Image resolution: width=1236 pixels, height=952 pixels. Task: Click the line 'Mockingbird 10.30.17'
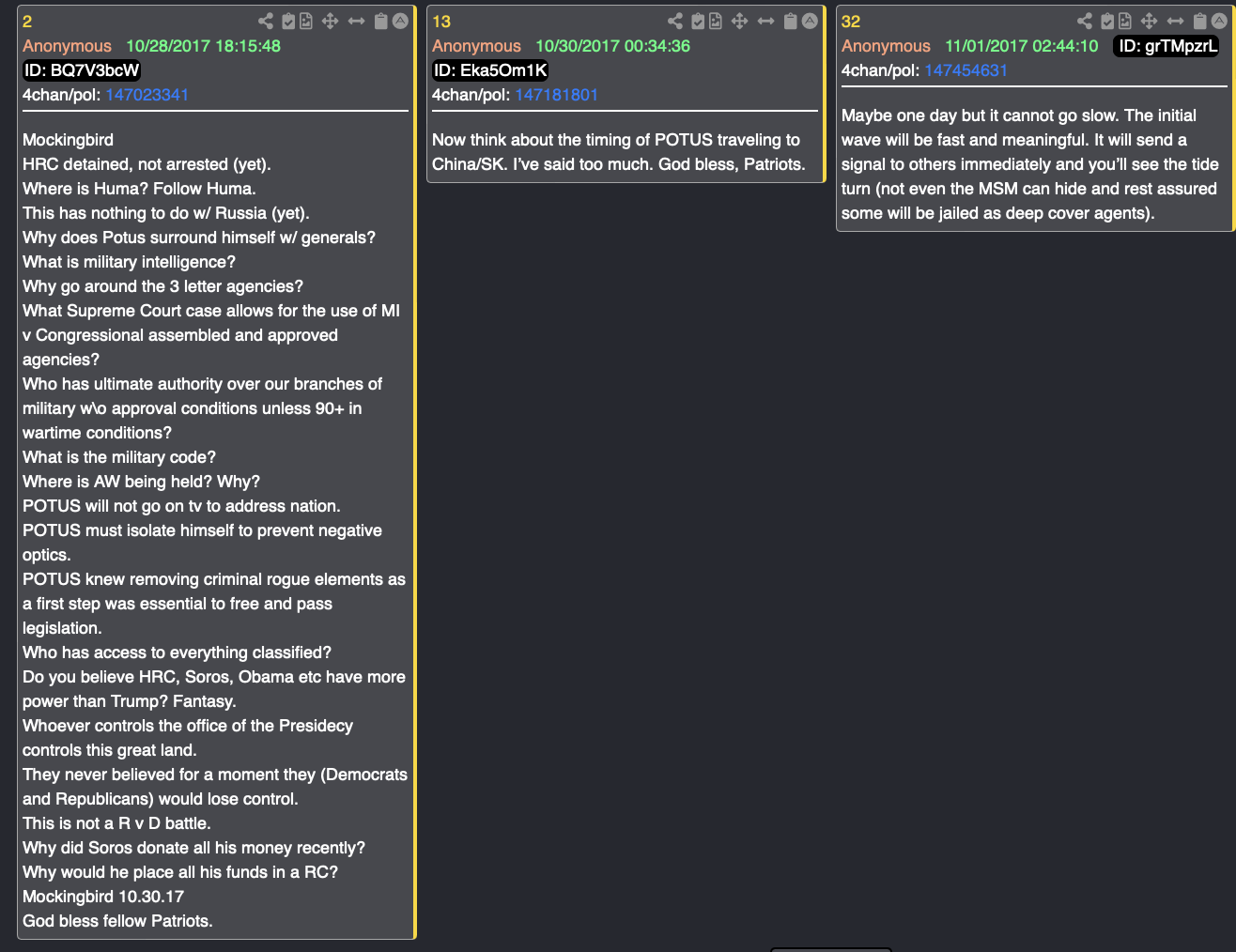coord(103,897)
